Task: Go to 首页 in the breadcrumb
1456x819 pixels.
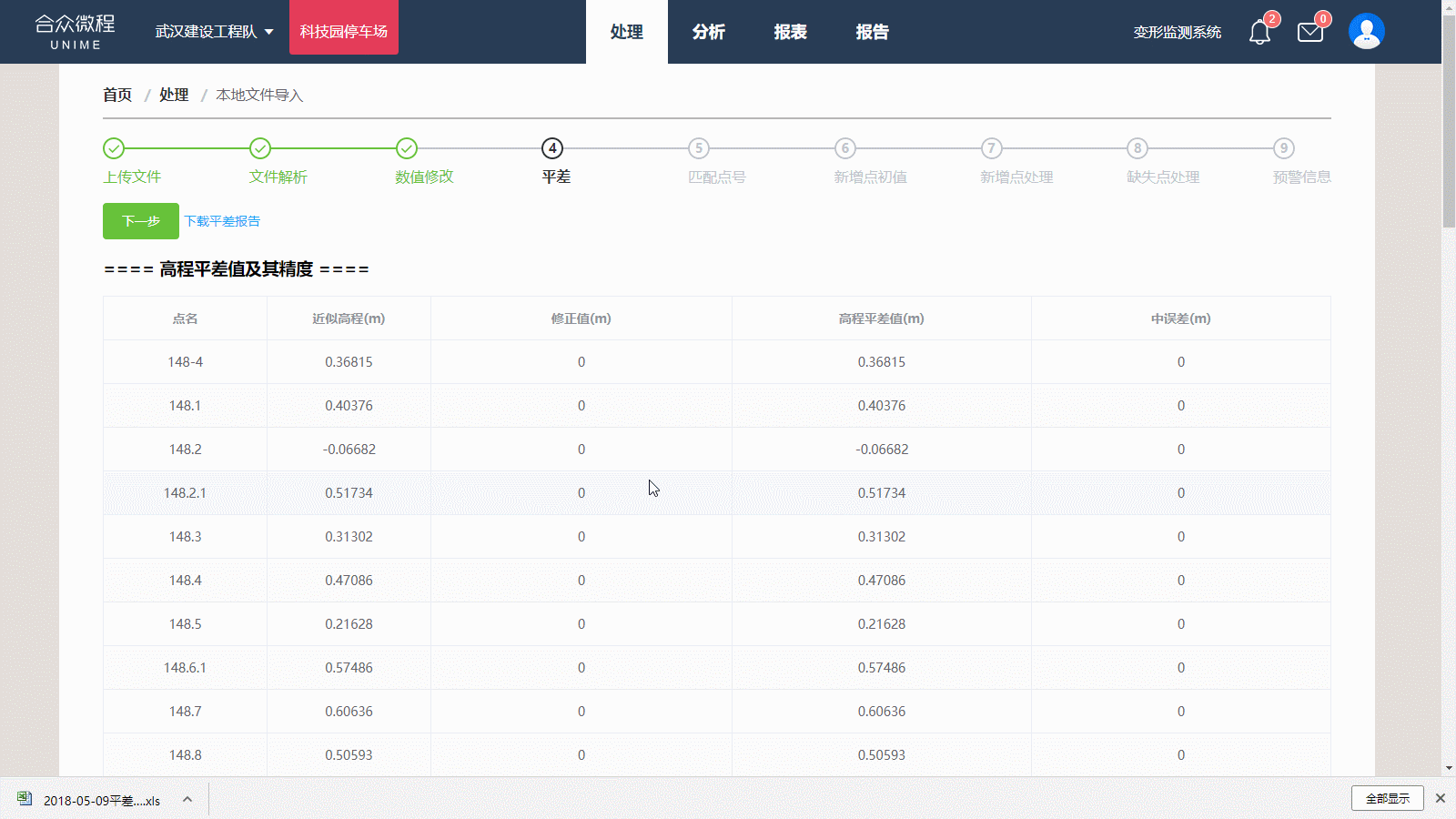Action: [117, 95]
